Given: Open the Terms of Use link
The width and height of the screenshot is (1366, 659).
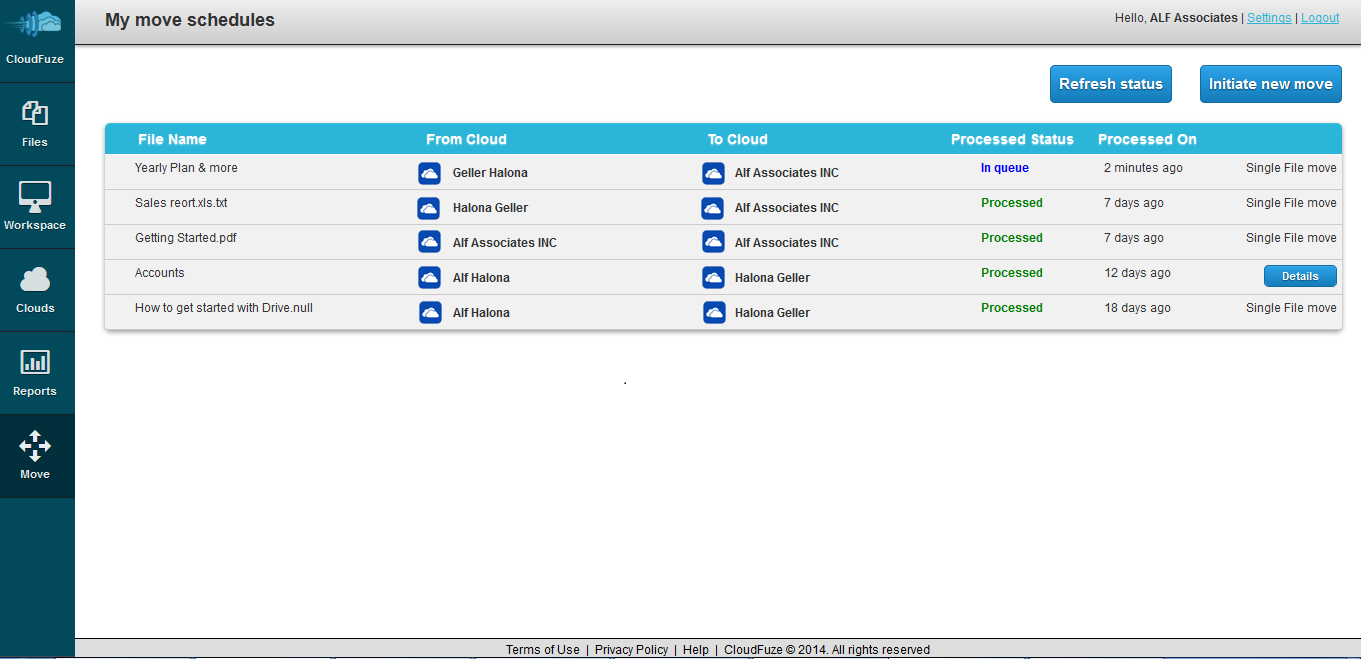Looking at the screenshot, I should point(542,650).
